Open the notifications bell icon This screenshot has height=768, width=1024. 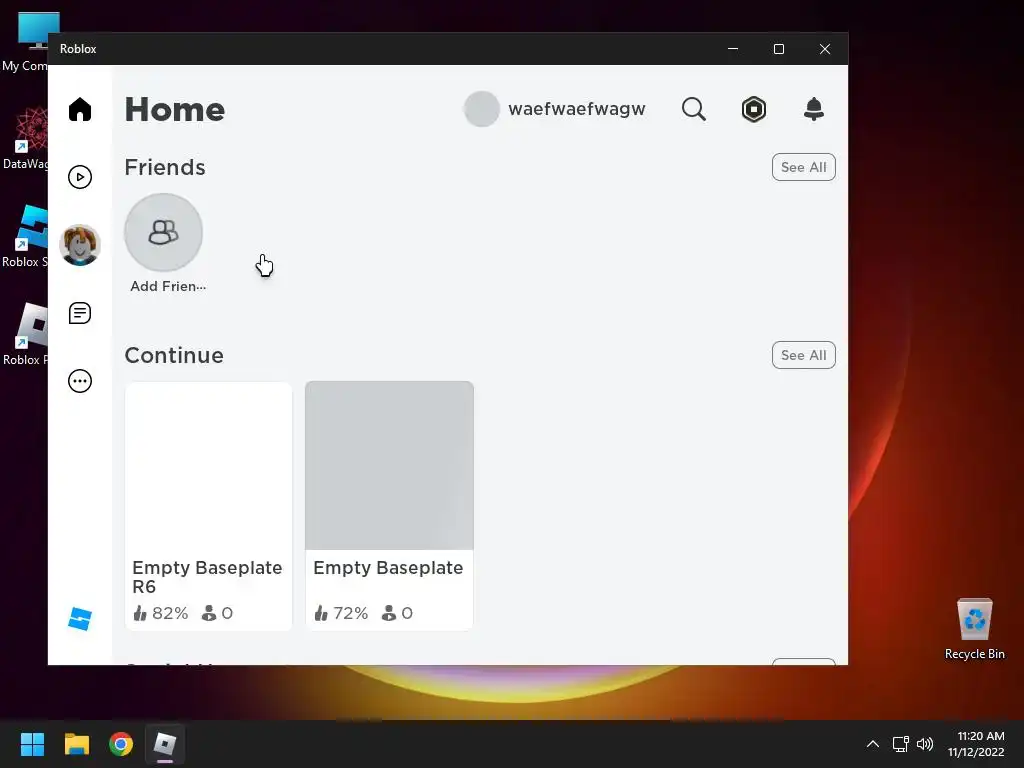(x=814, y=109)
